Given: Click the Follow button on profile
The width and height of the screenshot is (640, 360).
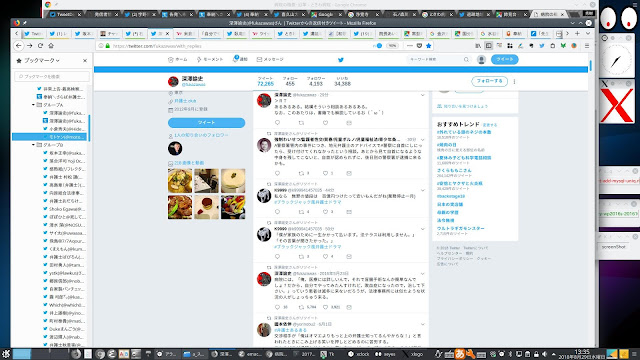Looking at the screenshot, I should (489, 81).
